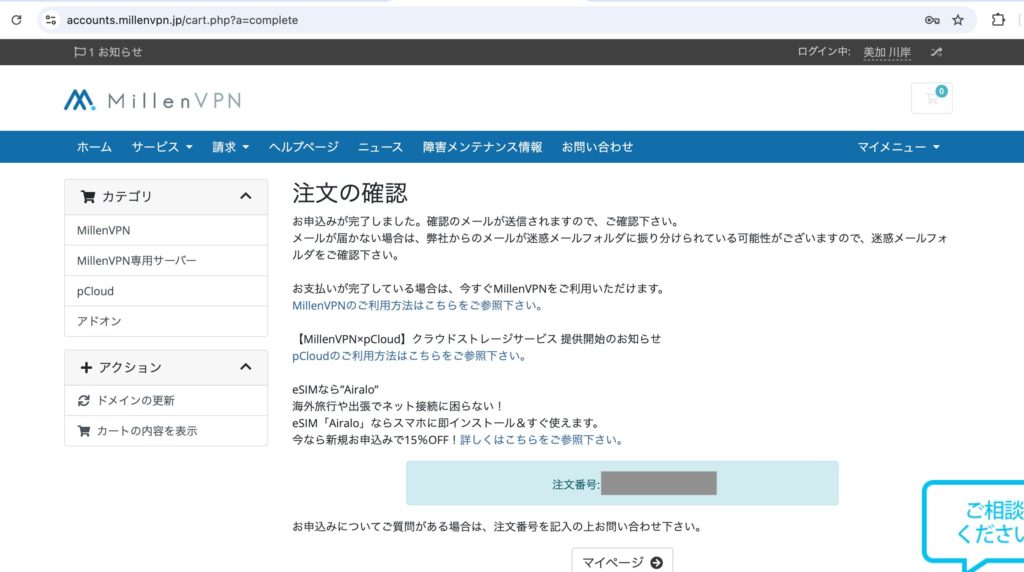Image resolution: width=1024 pixels, height=572 pixels.
Task: Open site information icon in address bar
Action: [x=51, y=20]
